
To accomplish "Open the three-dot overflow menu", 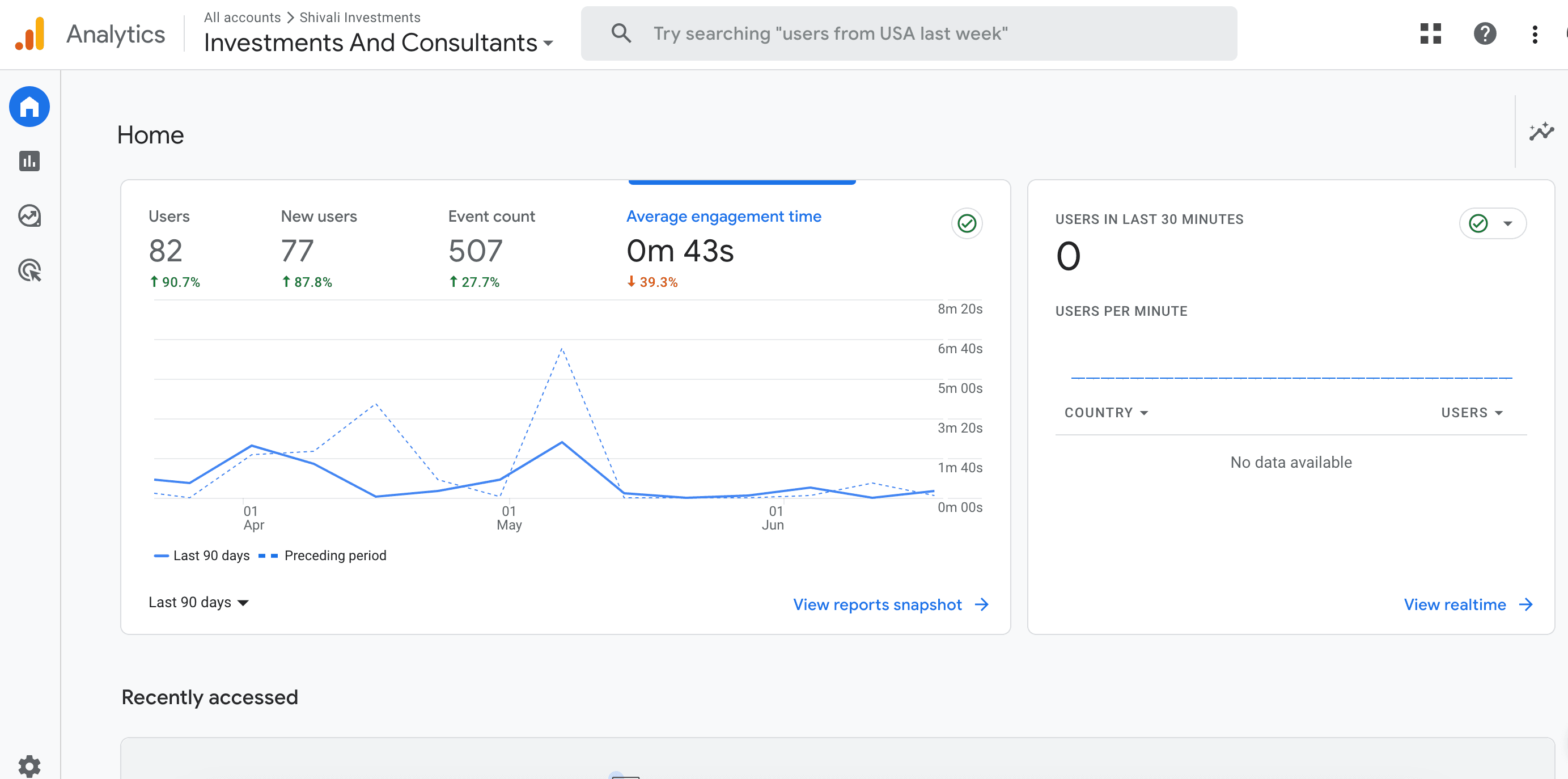I will [1534, 34].
